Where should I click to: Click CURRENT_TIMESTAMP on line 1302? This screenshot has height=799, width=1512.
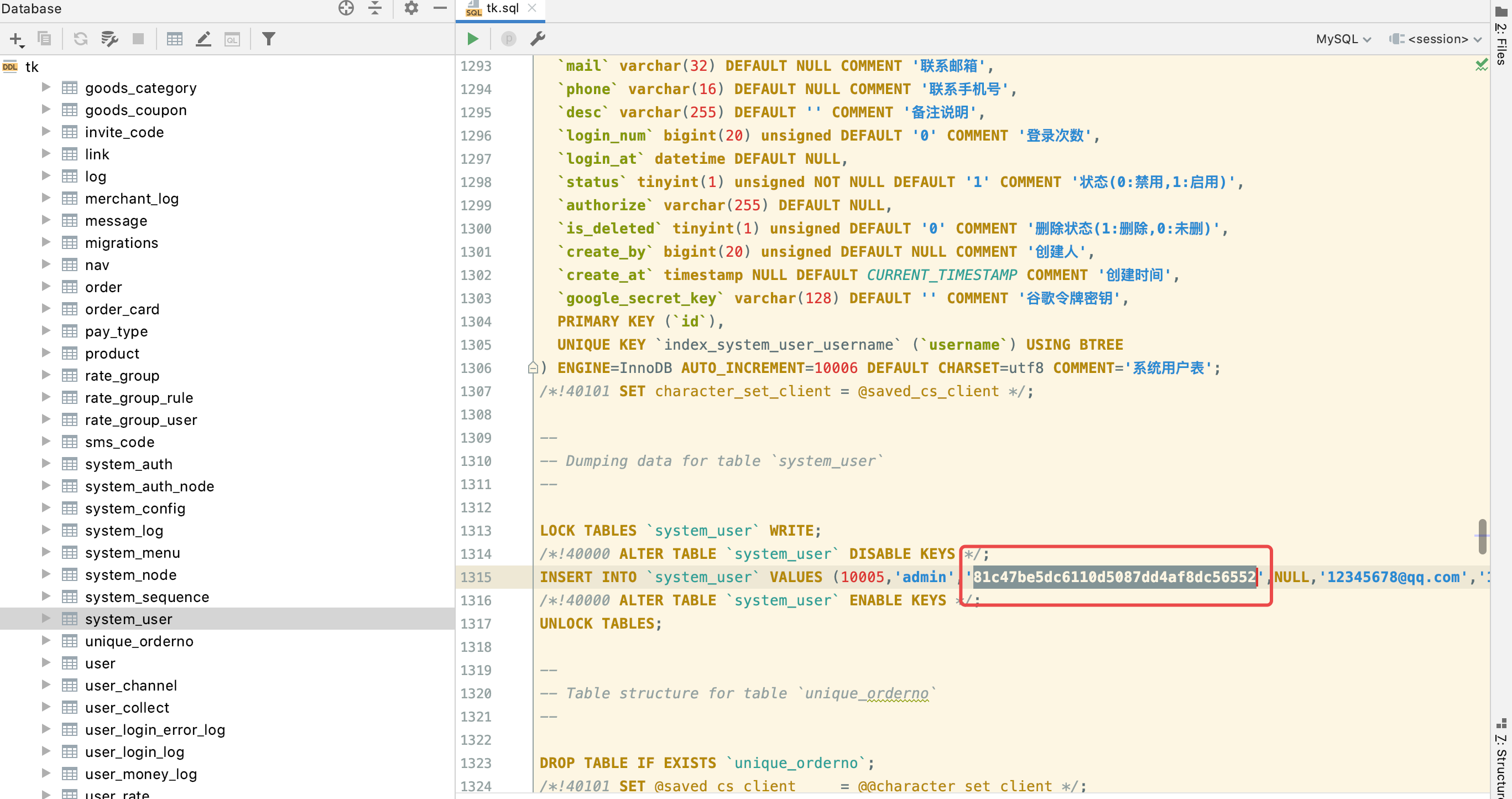941,275
